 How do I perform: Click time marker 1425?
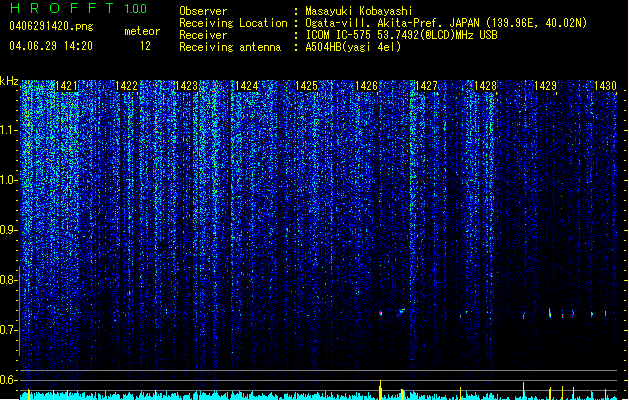click(306, 86)
